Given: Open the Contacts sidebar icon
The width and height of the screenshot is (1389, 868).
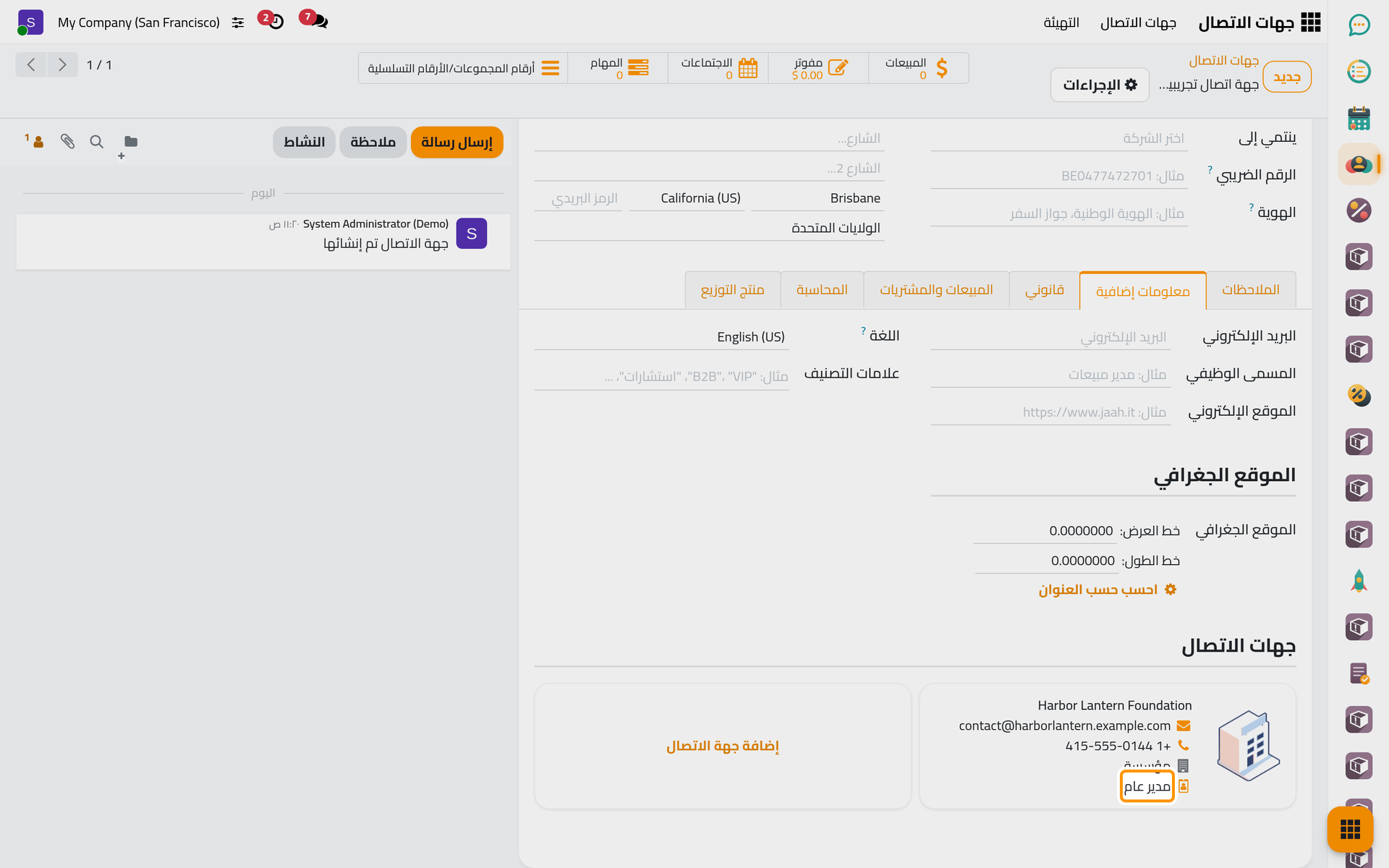Looking at the screenshot, I should [x=1359, y=164].
